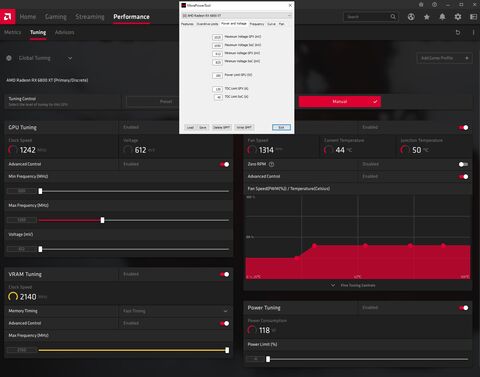480x377 pixels.
Task: Select the Manual tuning control button
Action: click(340, 101)
